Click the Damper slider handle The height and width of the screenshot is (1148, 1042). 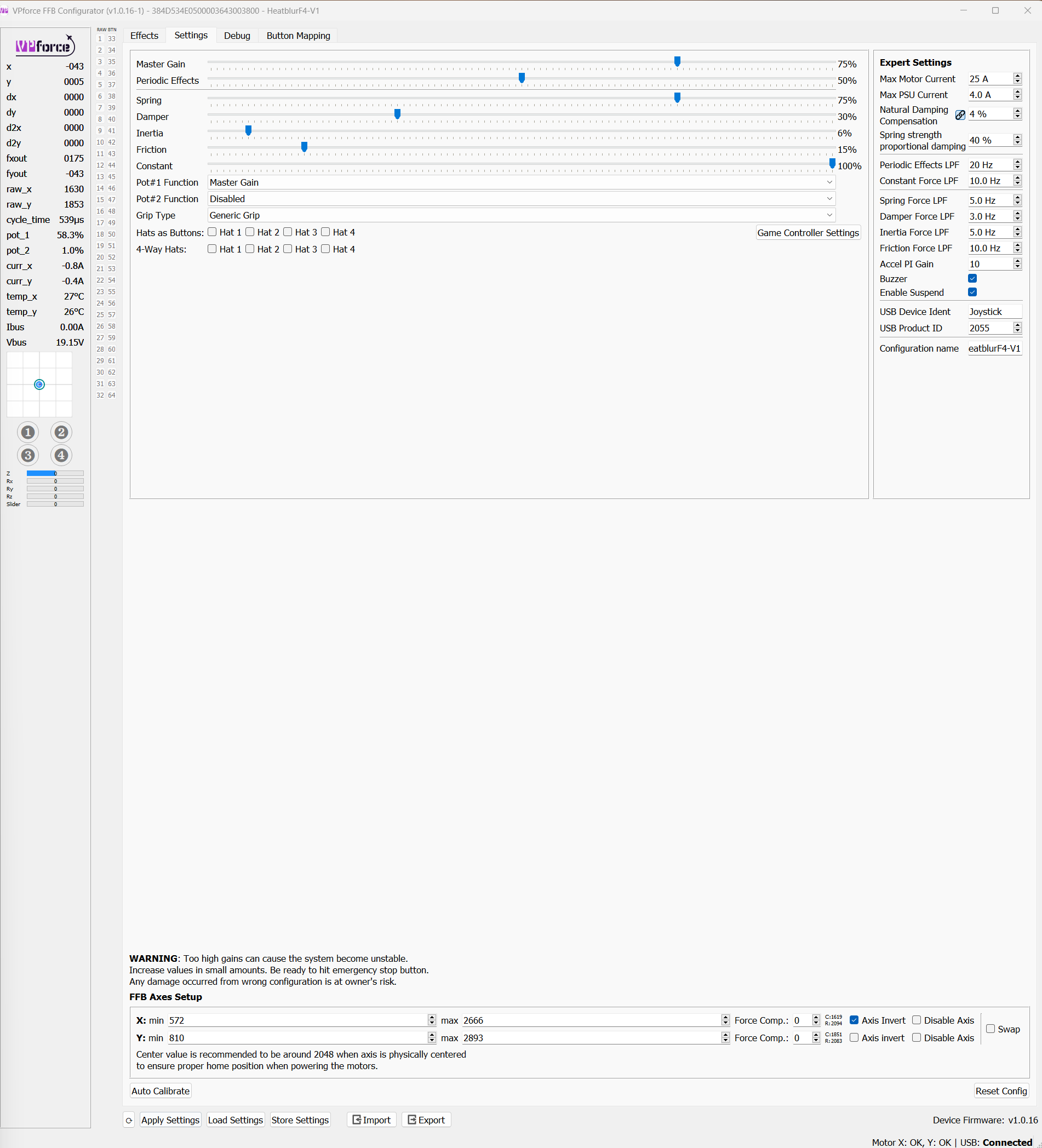click(x=397, y=114)
